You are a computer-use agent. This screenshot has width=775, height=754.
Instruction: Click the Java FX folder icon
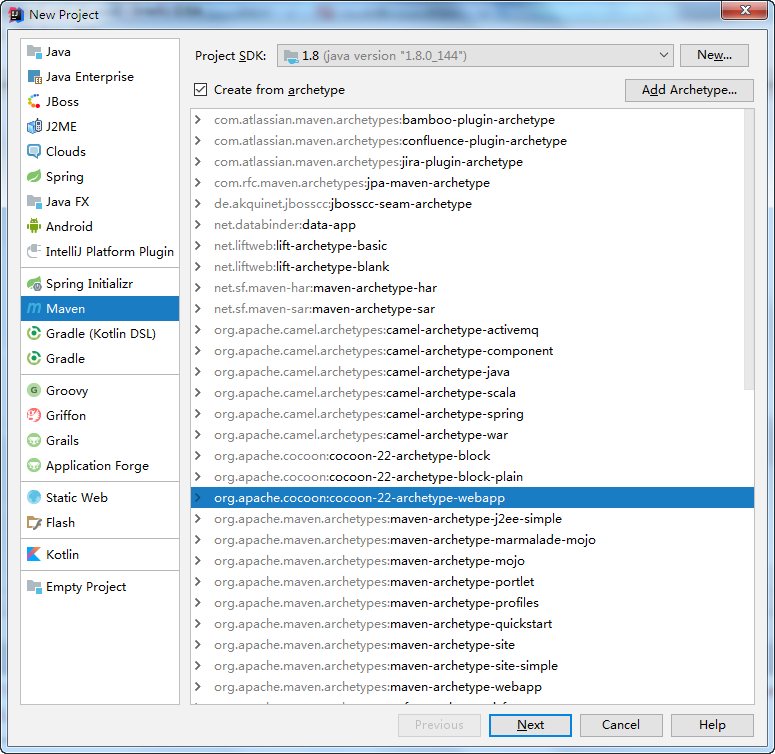pos(34,202)
